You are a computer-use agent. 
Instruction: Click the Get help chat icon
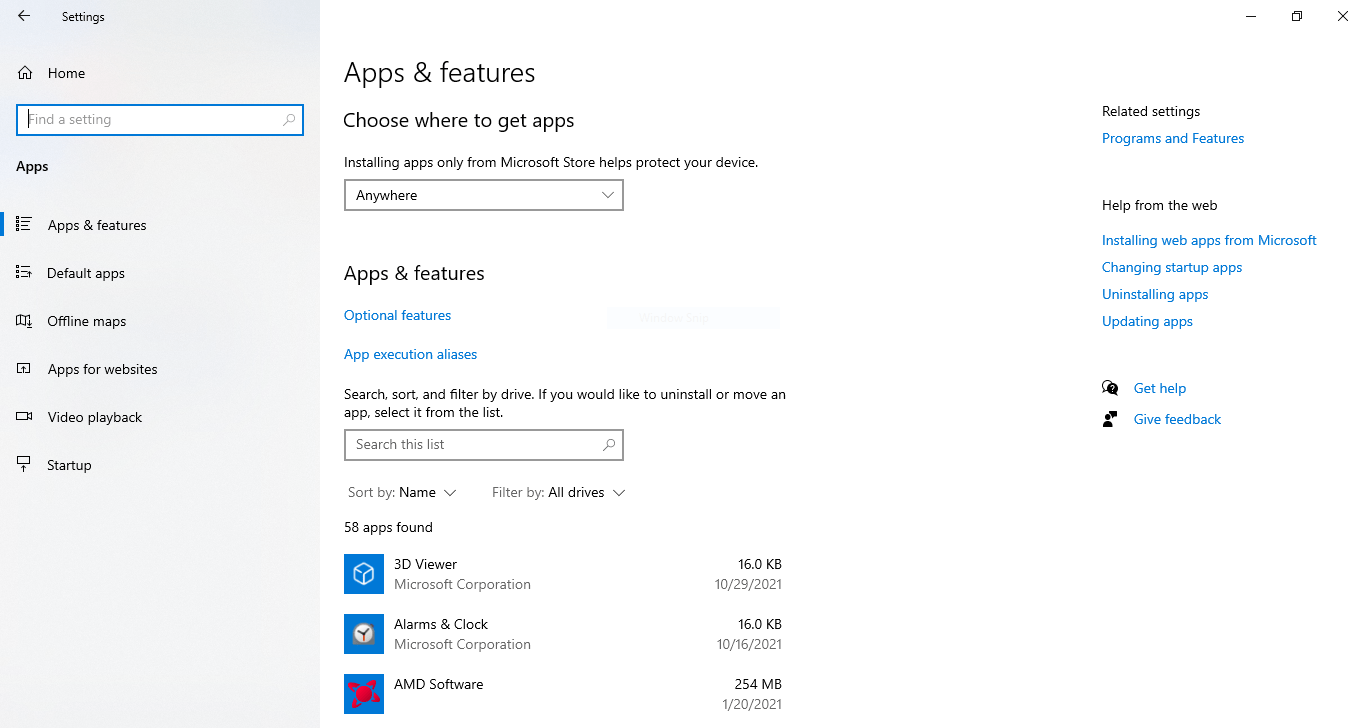1110,388
